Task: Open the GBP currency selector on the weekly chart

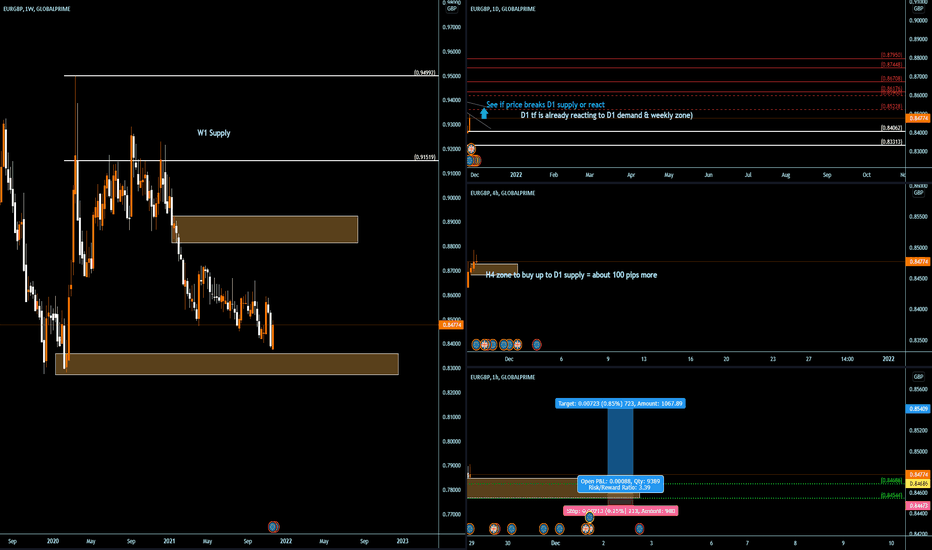Action: [x=452, y=9]
